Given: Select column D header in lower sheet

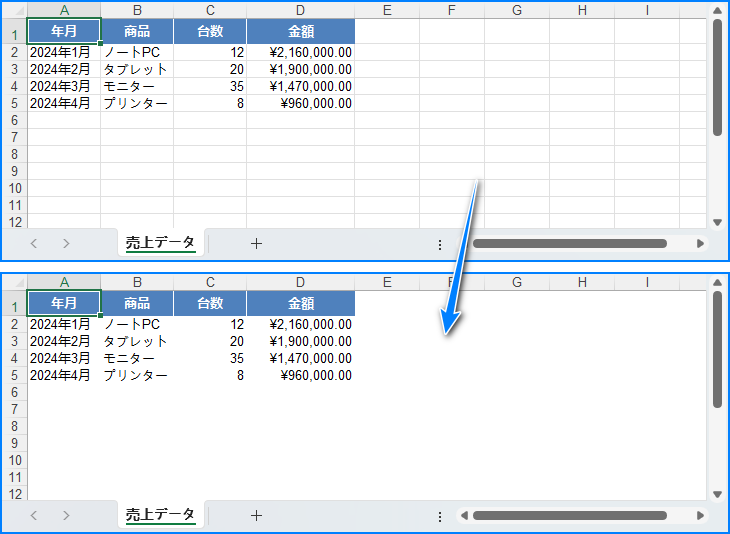Looking at the screenshot, I should [300, 282].
